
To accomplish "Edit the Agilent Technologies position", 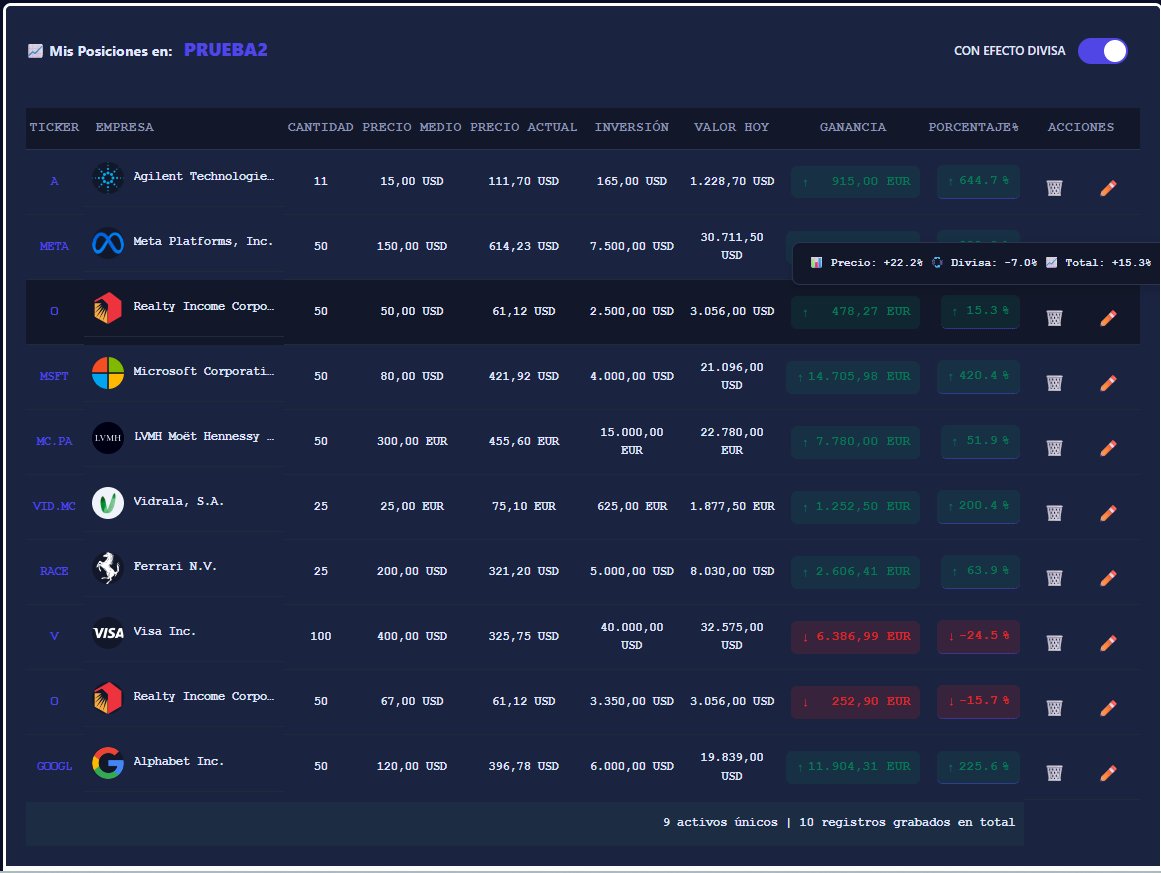I will 1108,188.
